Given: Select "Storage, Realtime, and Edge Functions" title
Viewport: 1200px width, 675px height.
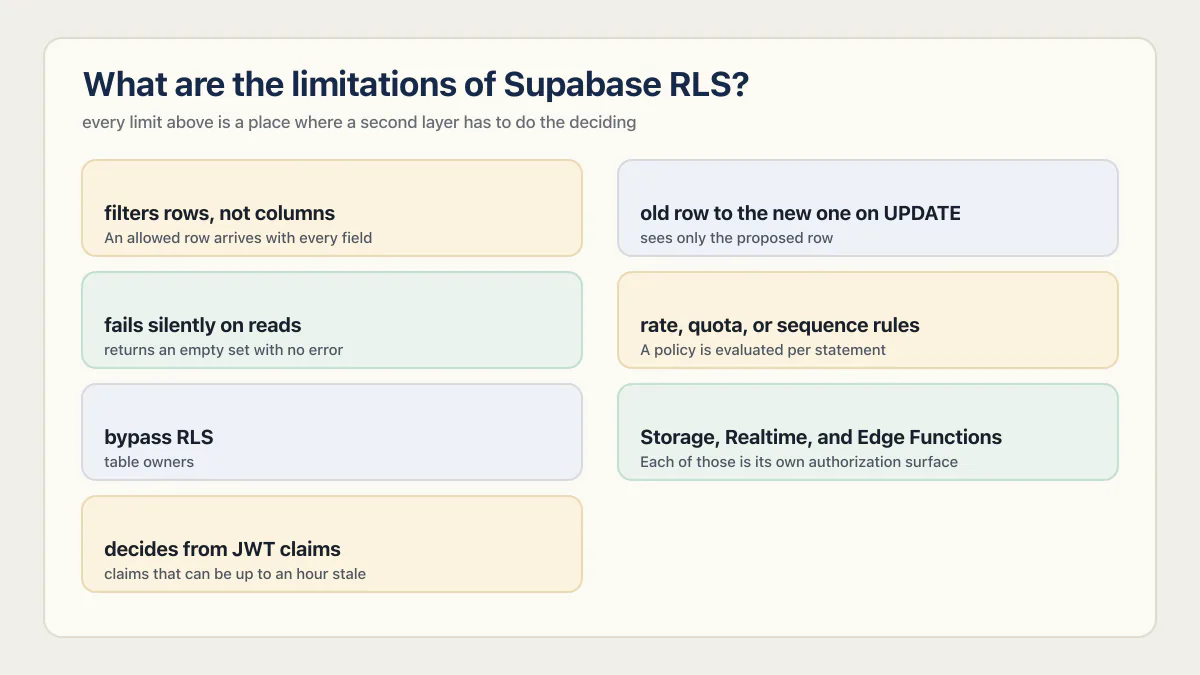Looking at the screenshot, I should coord(820,437).
